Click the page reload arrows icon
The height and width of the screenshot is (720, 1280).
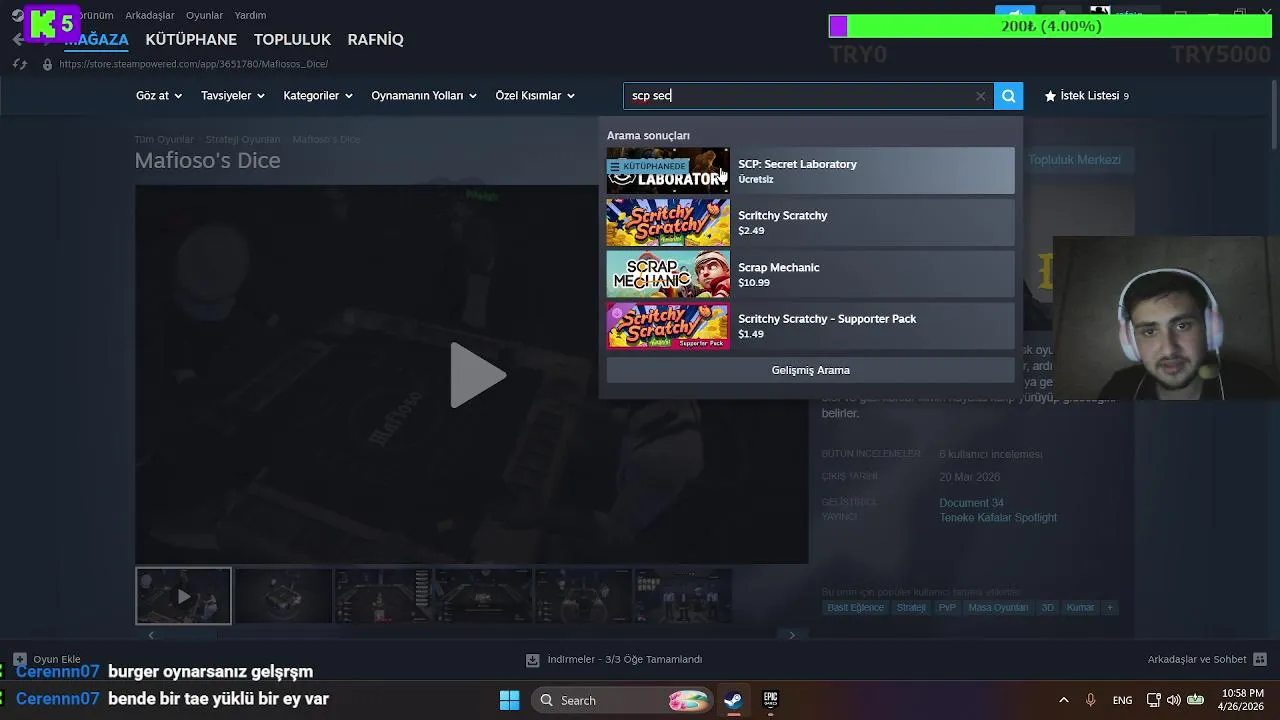[19, 64]
